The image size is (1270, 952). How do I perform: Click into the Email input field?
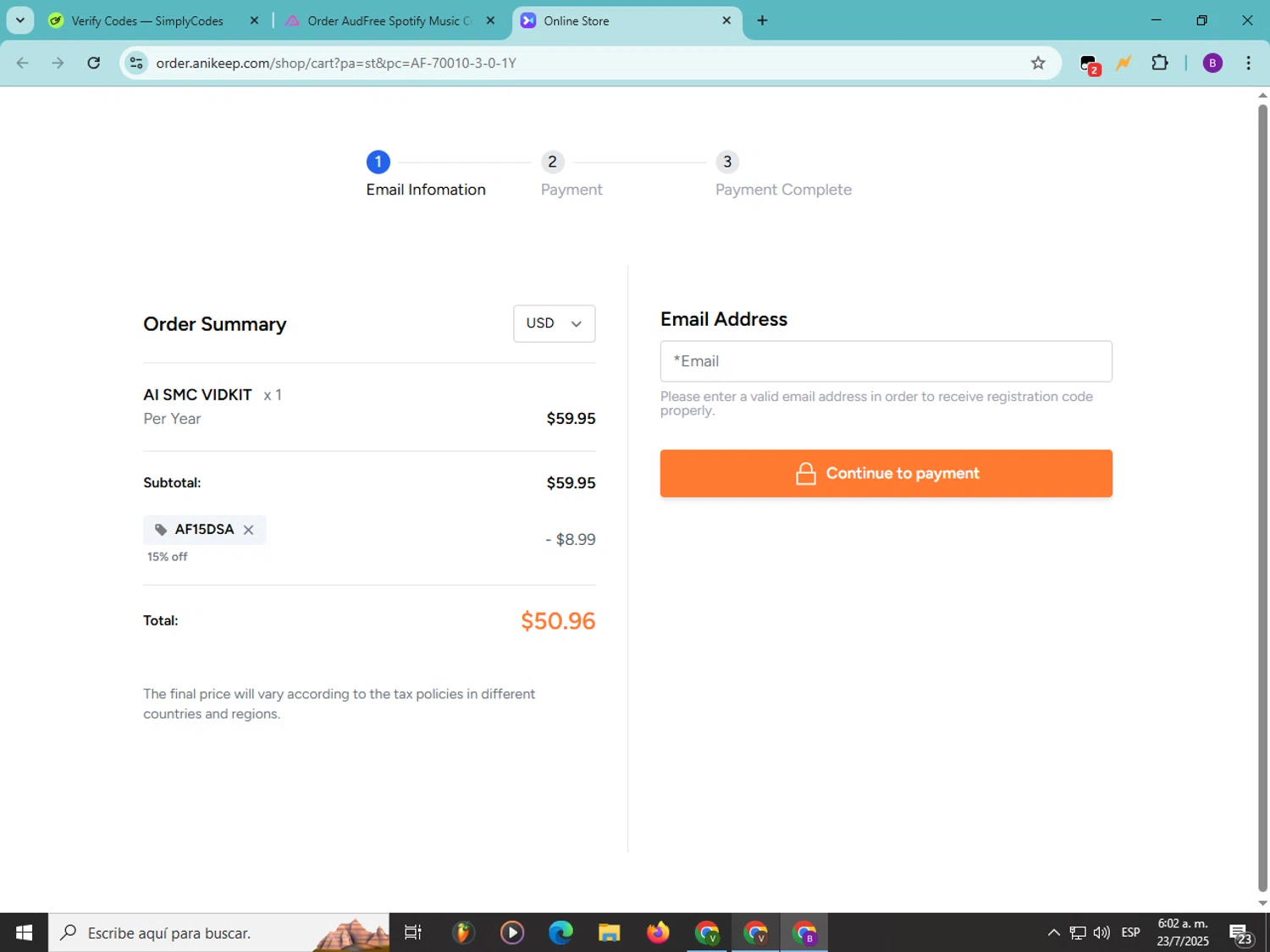(886, 361)
